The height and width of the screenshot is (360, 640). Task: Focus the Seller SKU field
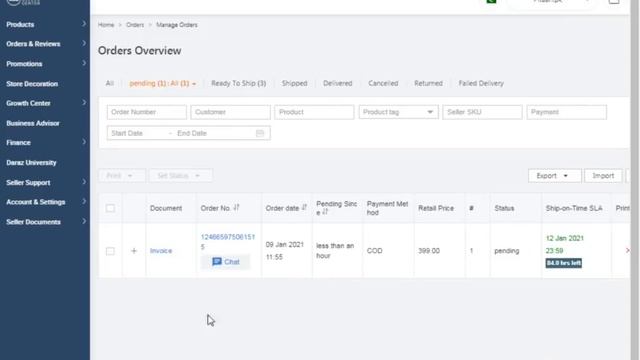482,112
